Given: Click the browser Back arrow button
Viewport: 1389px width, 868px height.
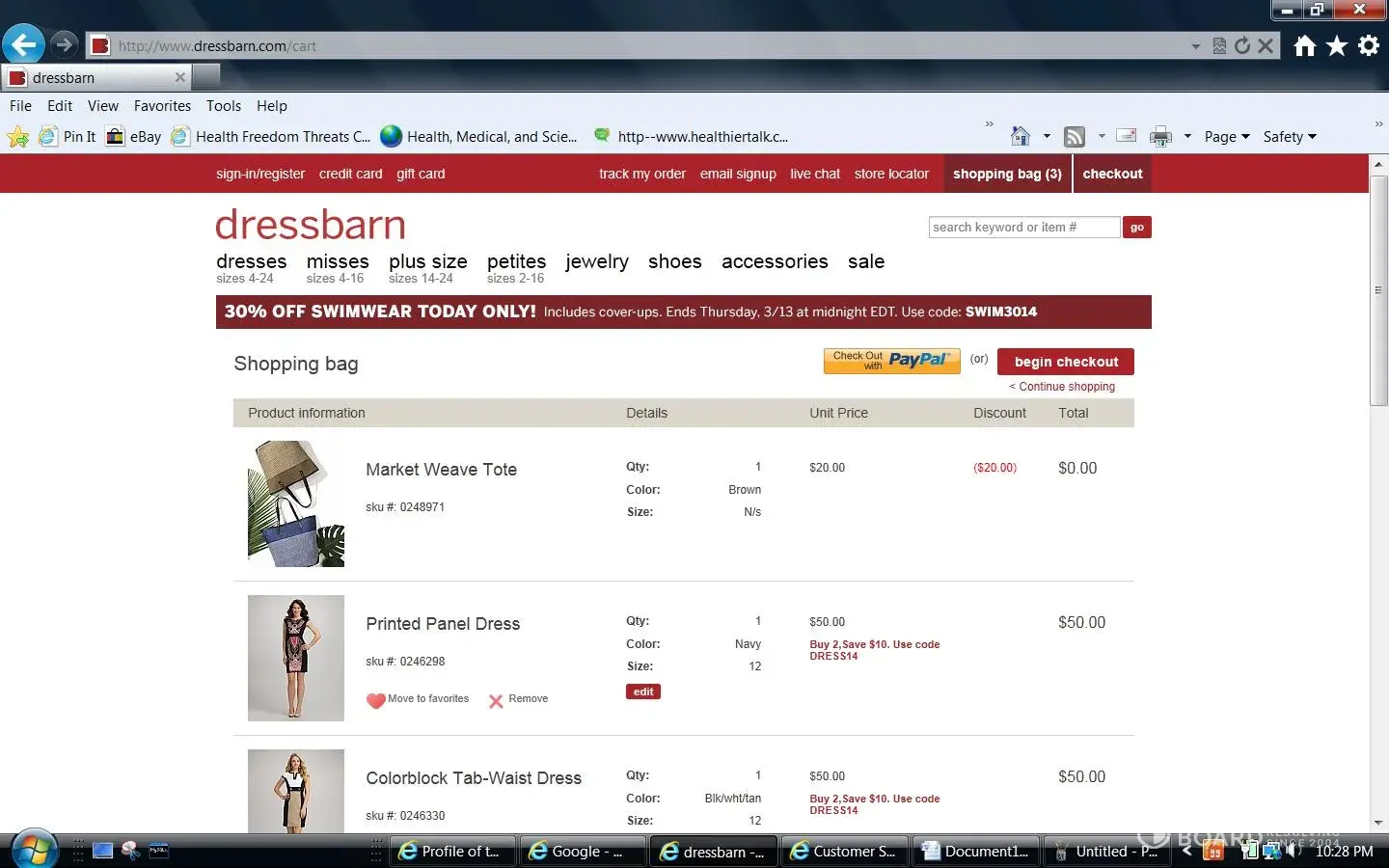Looking at the screenshot, I should coord(24,44).
